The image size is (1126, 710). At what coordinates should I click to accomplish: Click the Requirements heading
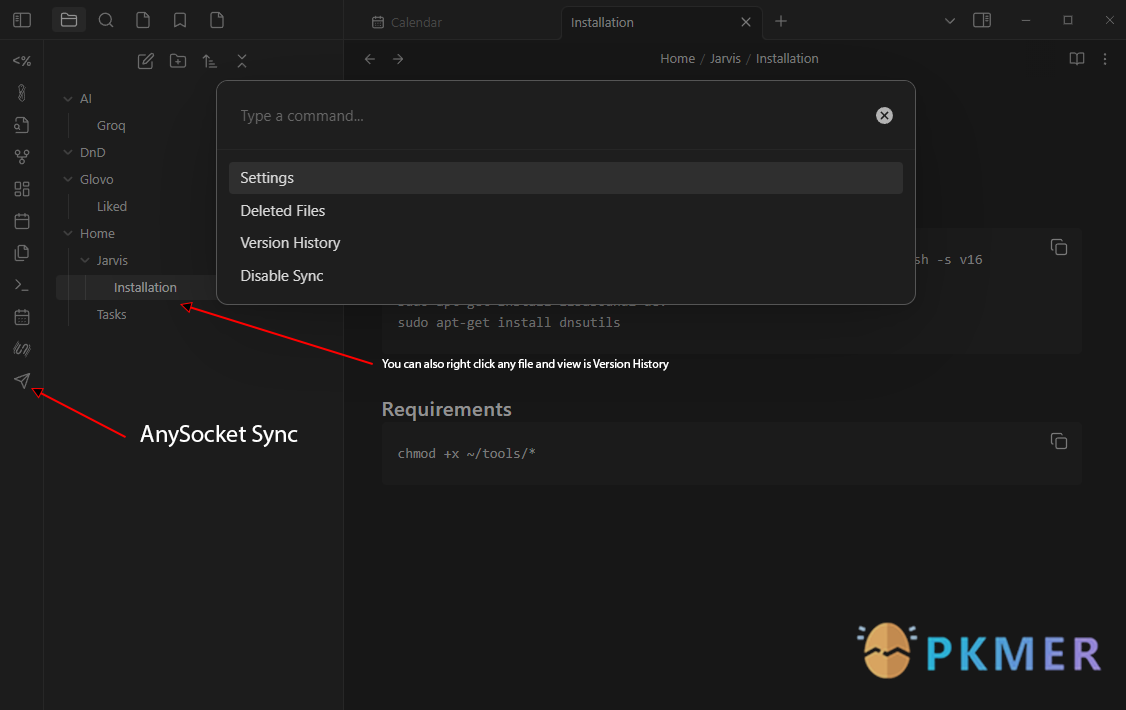point(447,409)
